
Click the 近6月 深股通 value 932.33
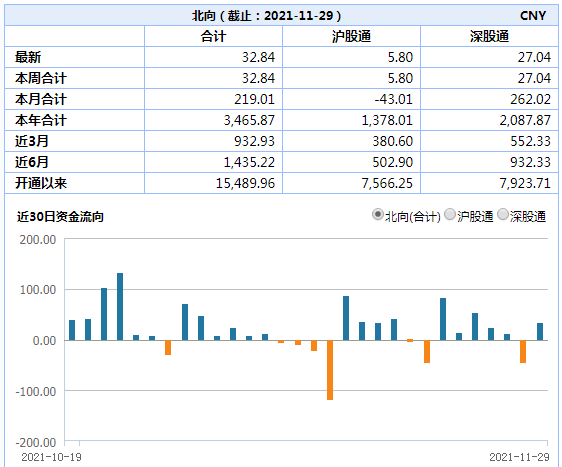[x=530, y=162]
